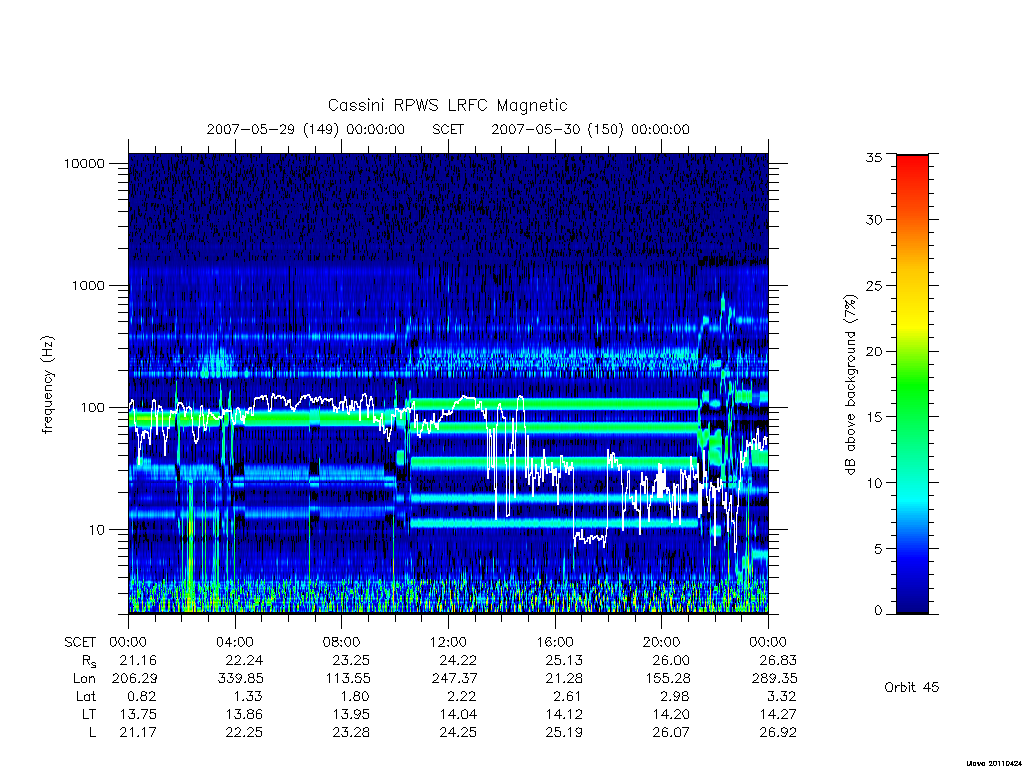Click the L value 23.28
The height and width of the screenshot is (768, 1024).
coord(351,733)
